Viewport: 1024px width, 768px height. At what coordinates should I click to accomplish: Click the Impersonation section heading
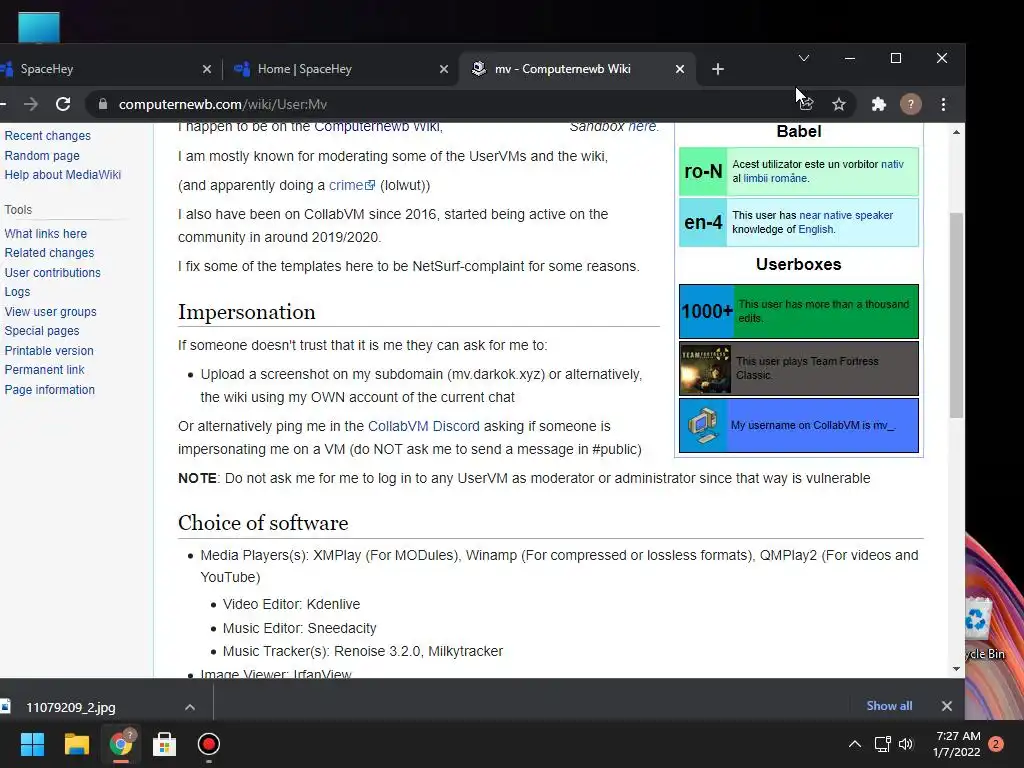[246, 312]
